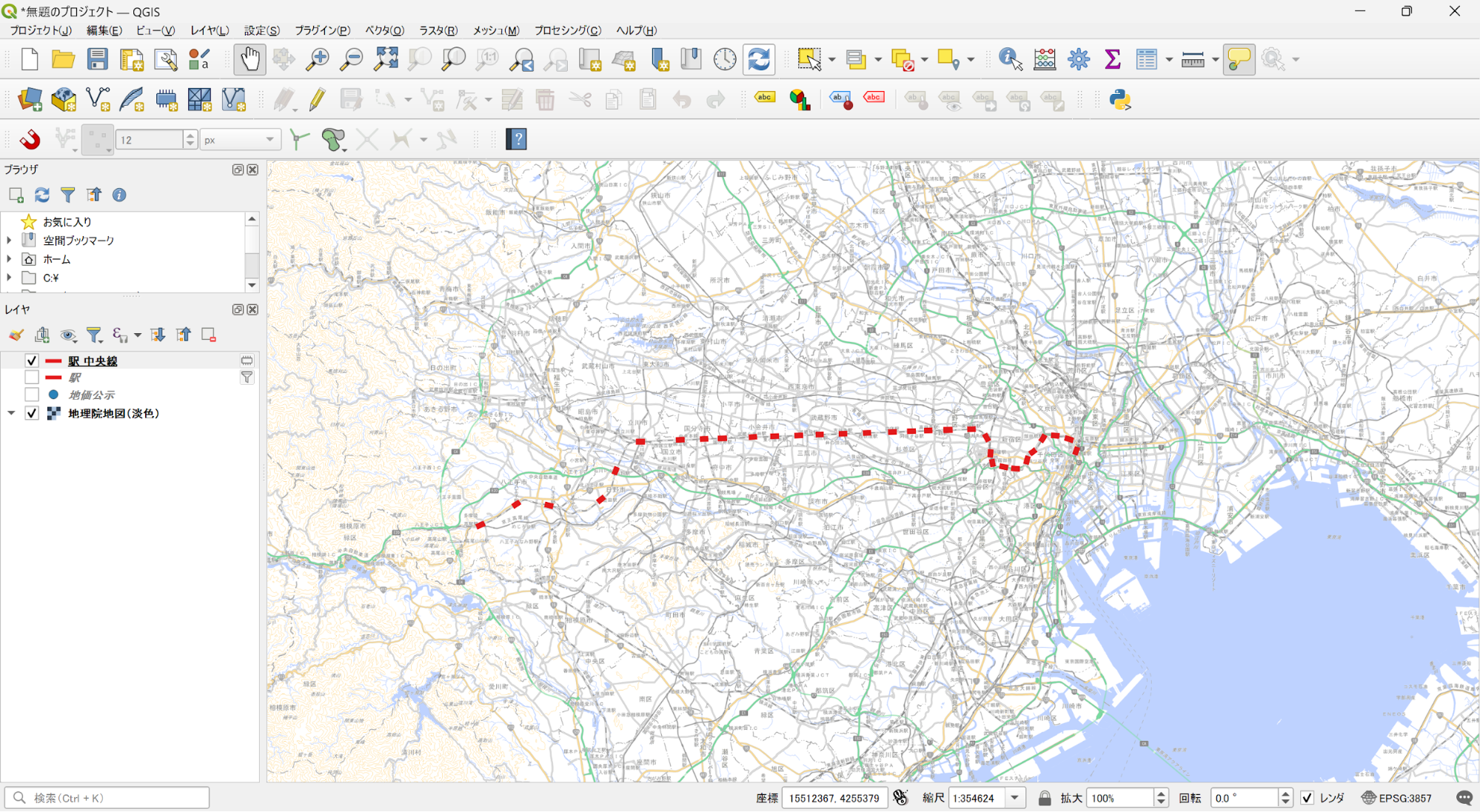Enable the 駅 layer checkbox
The image size is (1480, 812).
click(x=31, y=378)
